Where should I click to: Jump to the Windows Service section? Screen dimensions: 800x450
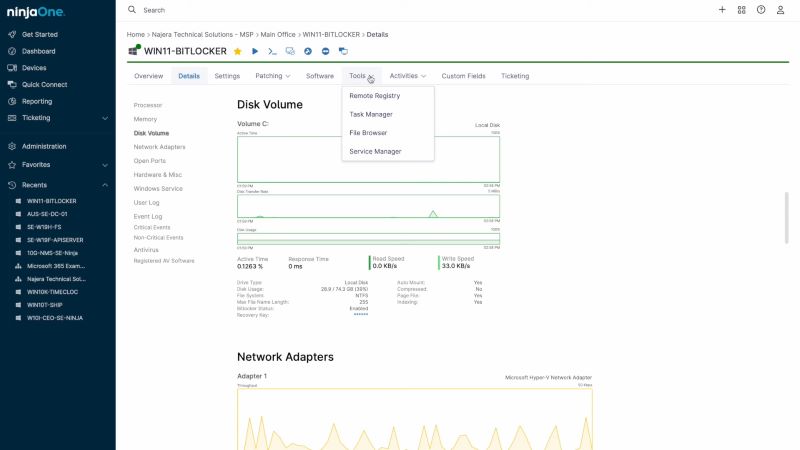tap(158, 189)
